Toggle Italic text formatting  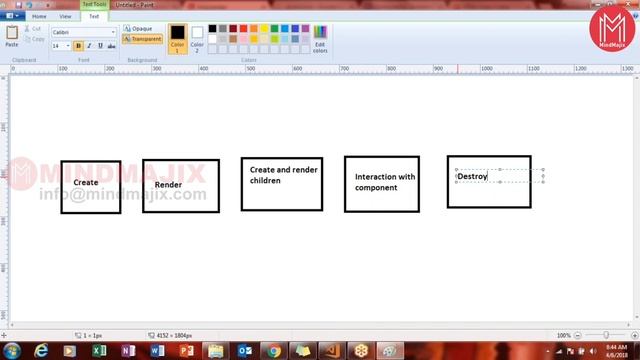click(89, 46)
